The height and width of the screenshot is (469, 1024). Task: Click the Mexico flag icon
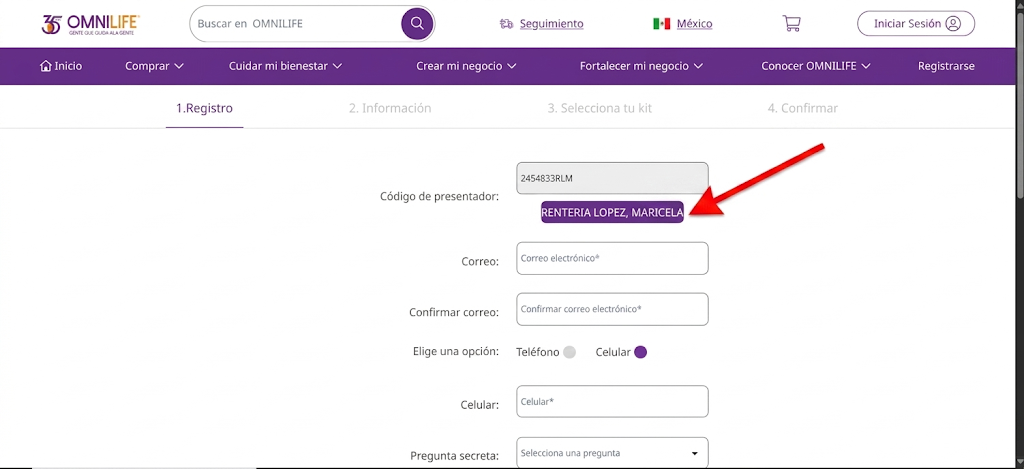[x=662, y=24]
